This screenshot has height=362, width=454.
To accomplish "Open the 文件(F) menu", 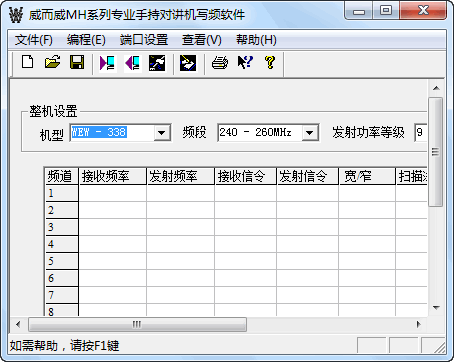I will pyautogui.click(x=33, y=40).
